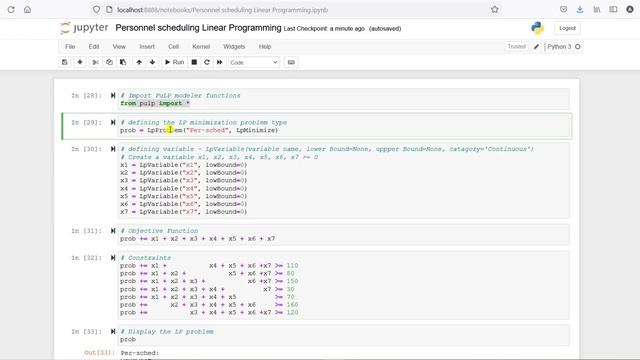This screenshot has height=360, width=640.
Task: Open the Edit menu
Action: pos(94,47)
